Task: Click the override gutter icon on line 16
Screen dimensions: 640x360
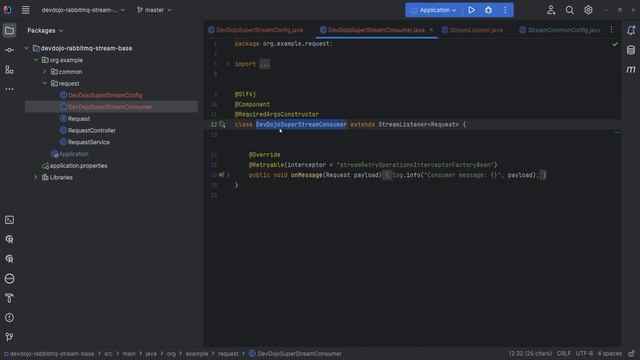Action: pyautogui.click(x=221, y=175)
